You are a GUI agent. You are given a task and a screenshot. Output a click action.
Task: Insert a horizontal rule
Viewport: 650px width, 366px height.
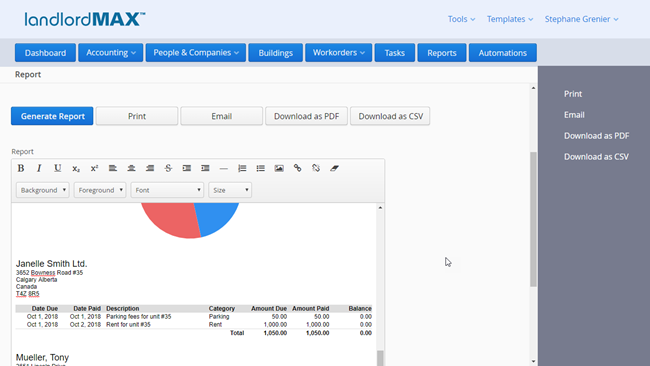point(223,168)
